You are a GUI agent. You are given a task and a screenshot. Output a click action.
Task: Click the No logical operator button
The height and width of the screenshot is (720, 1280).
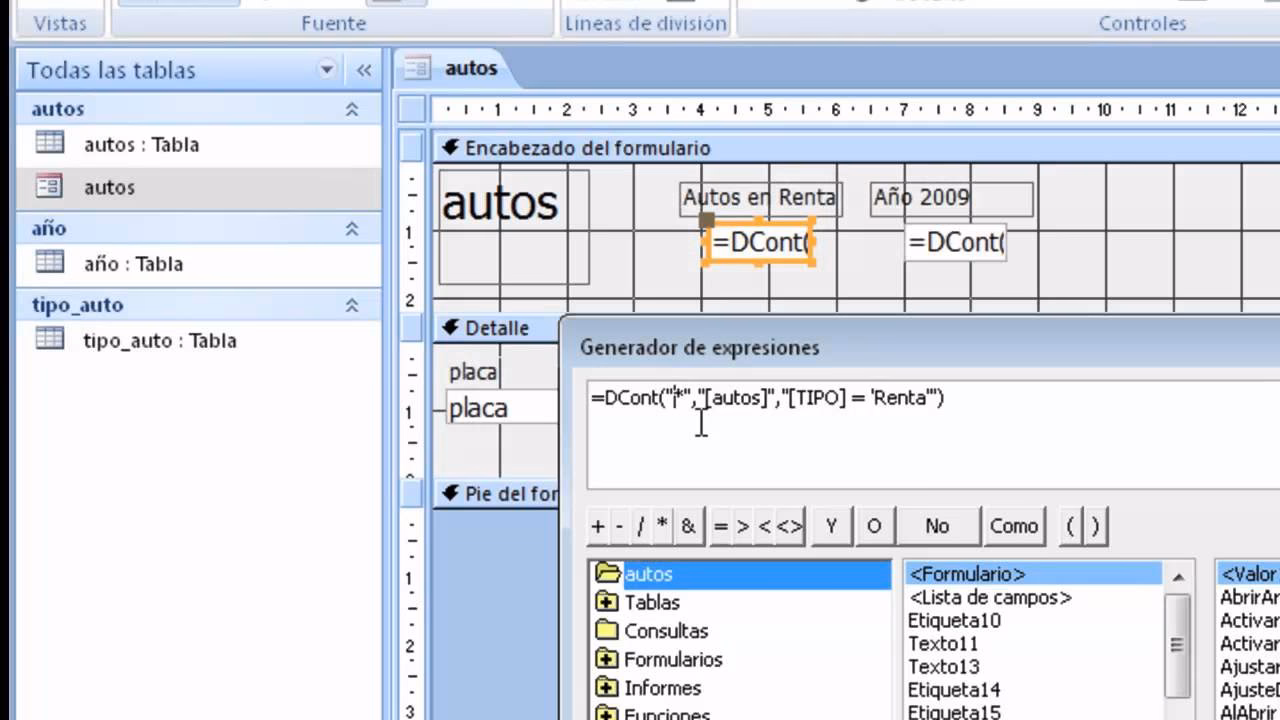click(937, 526)
